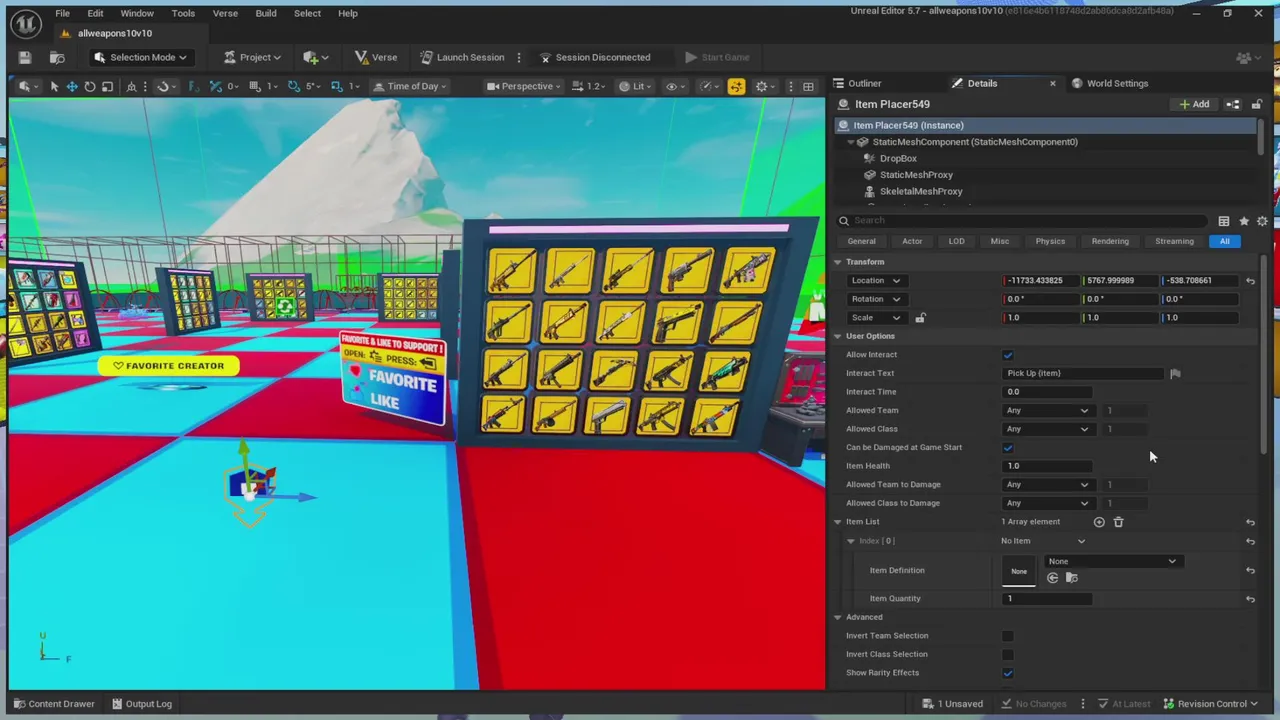The width and height of the screenshot is (1280, 720).
Task: Use selected asset arrow for Item Definition
Action: [x=1052, y=578]
